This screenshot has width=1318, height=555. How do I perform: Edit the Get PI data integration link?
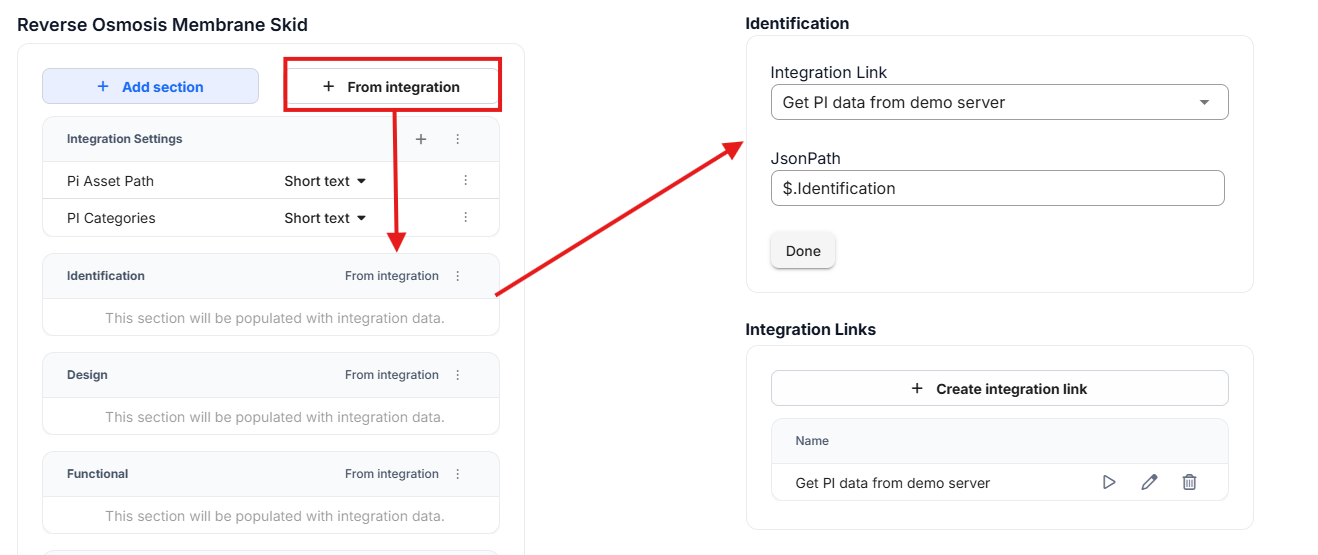pyautogui.click(x=1149, y=482)
